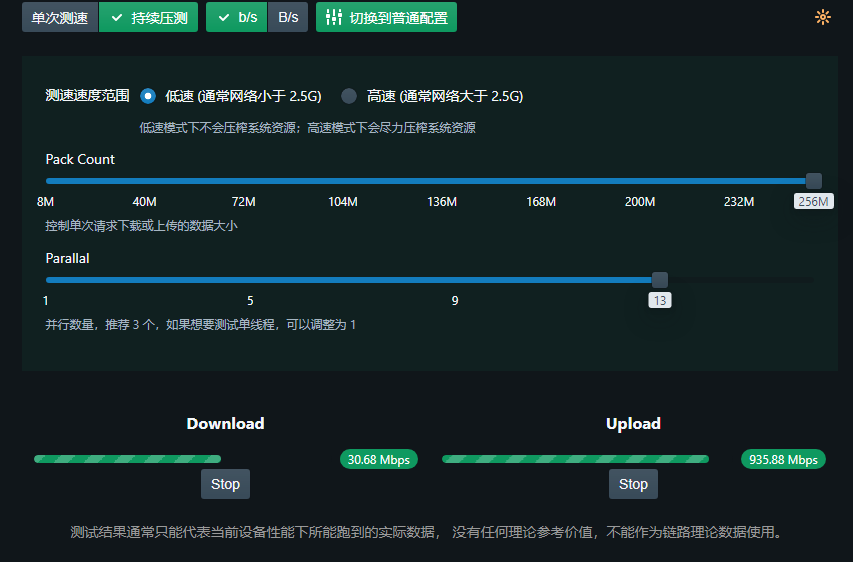Set Pack Count to 104M mark

tap(343, 202)
